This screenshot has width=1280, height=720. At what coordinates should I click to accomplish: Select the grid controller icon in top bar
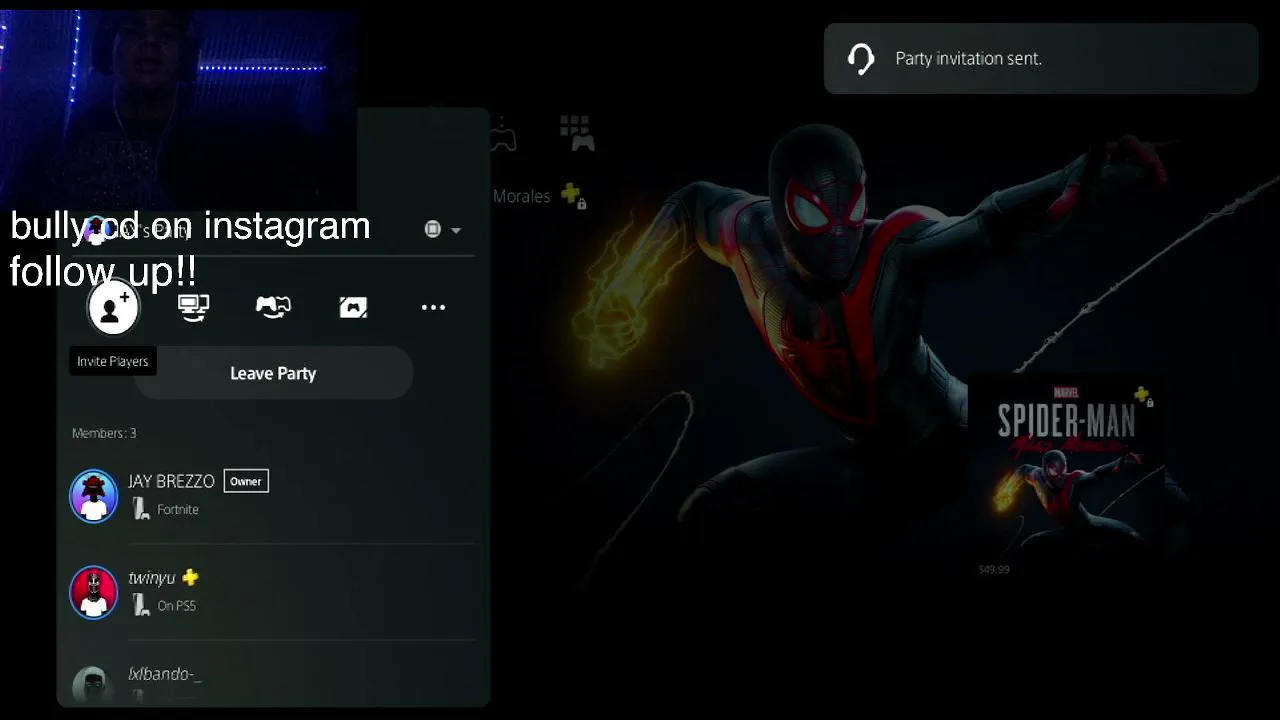[x=577, y=133]
